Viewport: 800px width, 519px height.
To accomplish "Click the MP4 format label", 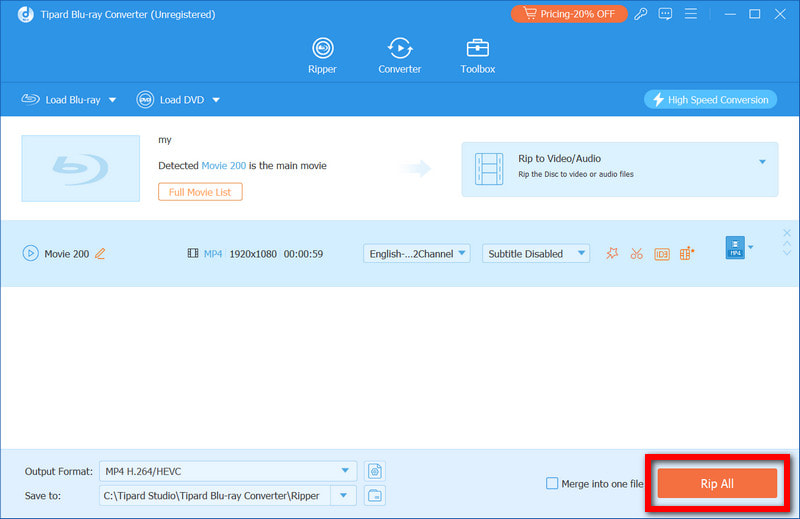I will coord(213,254).
